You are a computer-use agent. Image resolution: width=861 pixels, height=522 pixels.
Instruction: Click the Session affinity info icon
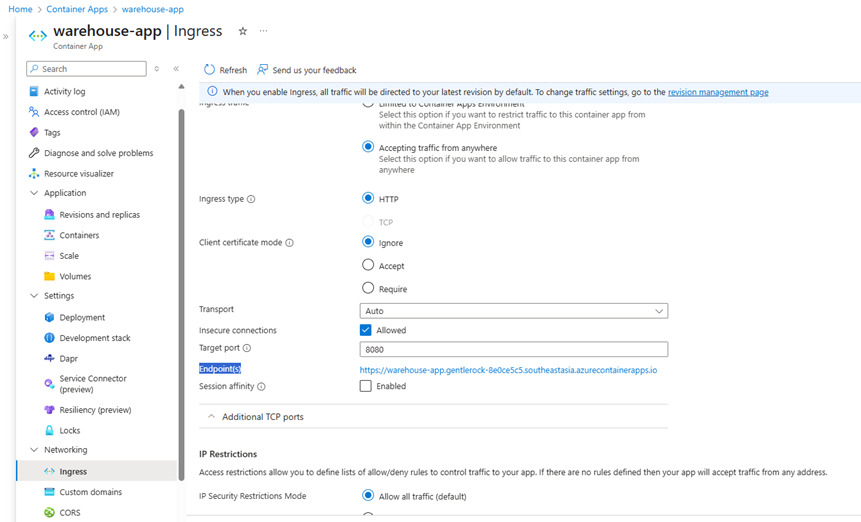261,386
